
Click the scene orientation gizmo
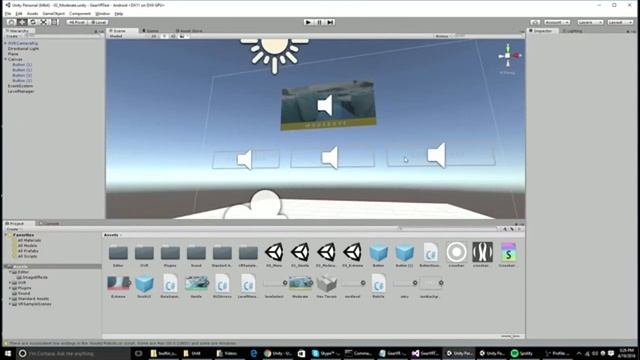coord(508,56)
